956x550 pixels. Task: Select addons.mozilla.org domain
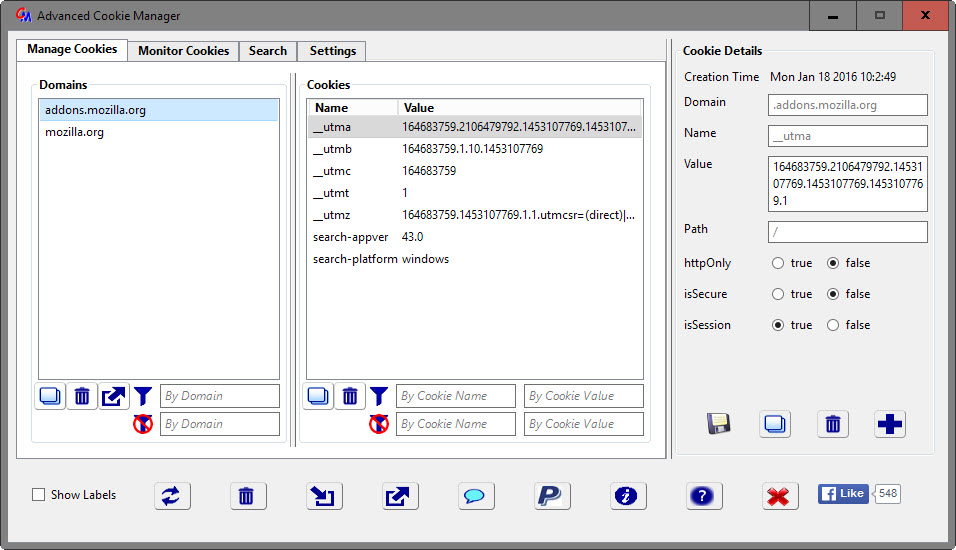[x=159, y=110]
